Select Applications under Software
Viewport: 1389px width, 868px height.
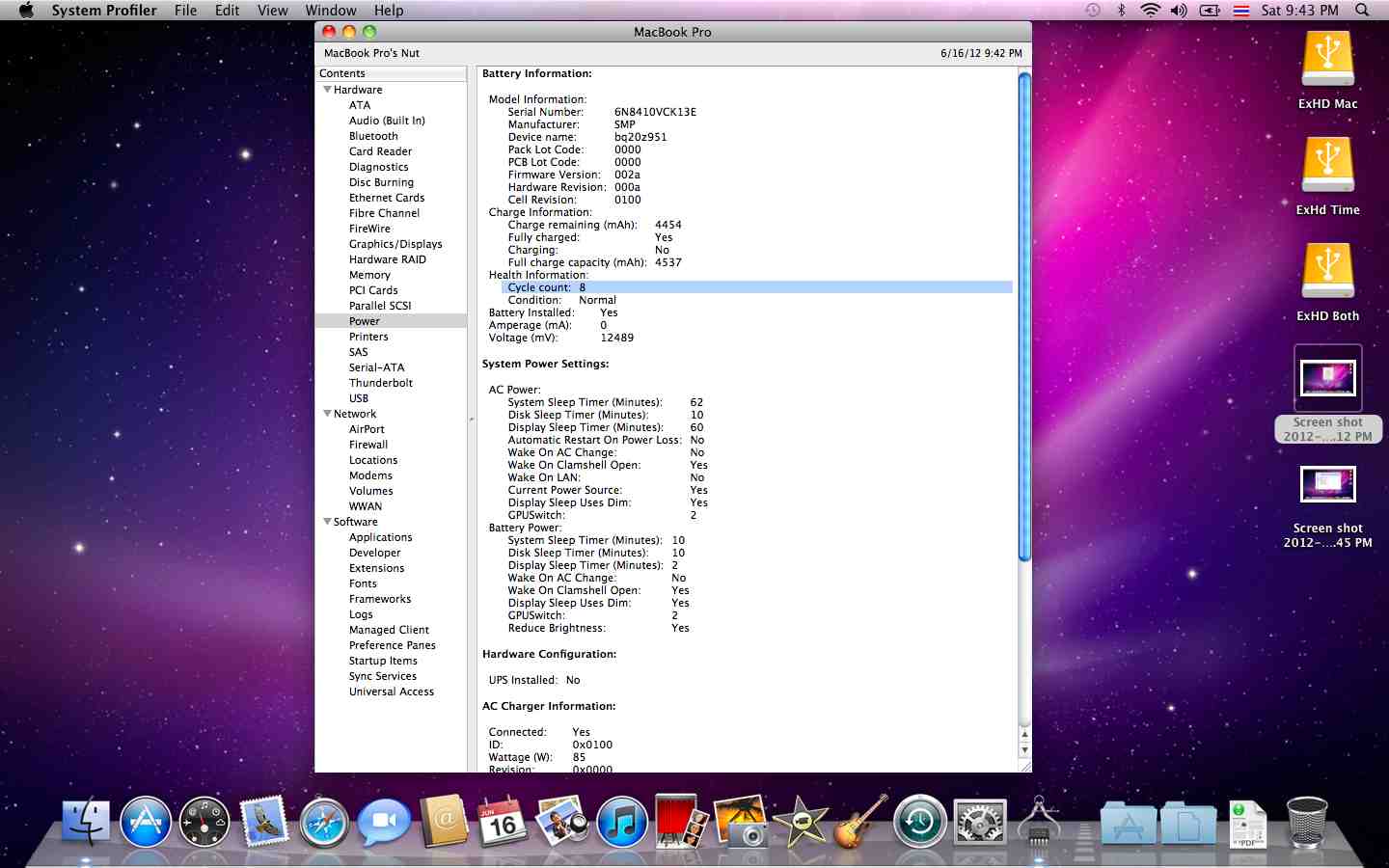point(381,537)
